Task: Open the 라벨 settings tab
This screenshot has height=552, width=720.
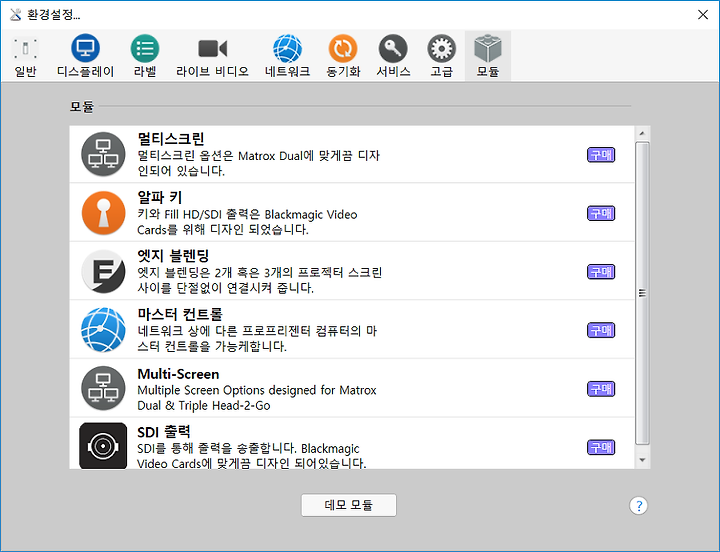Action: (145, 56)
